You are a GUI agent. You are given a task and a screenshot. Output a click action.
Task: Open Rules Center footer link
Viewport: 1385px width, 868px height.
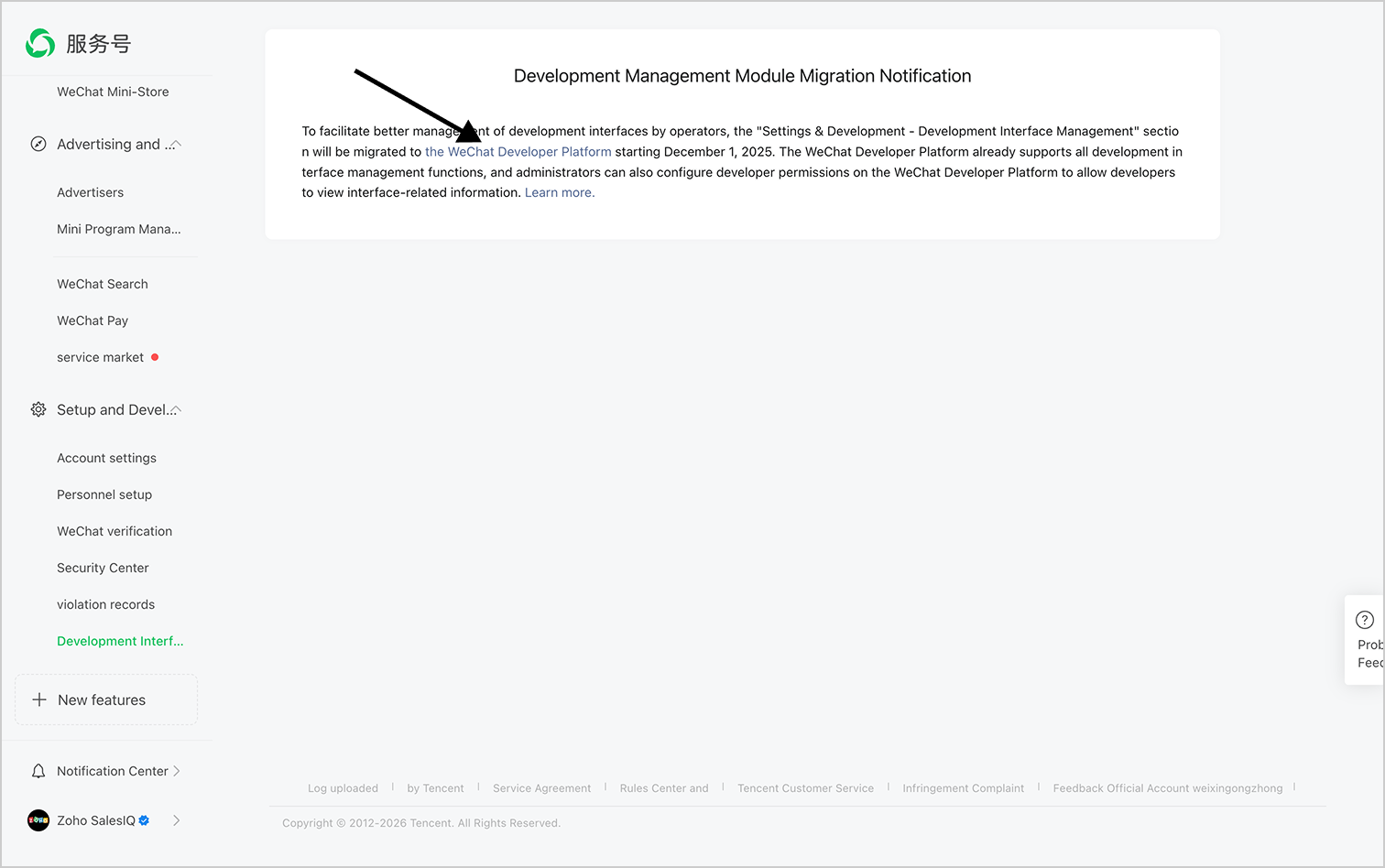point(664,788)
